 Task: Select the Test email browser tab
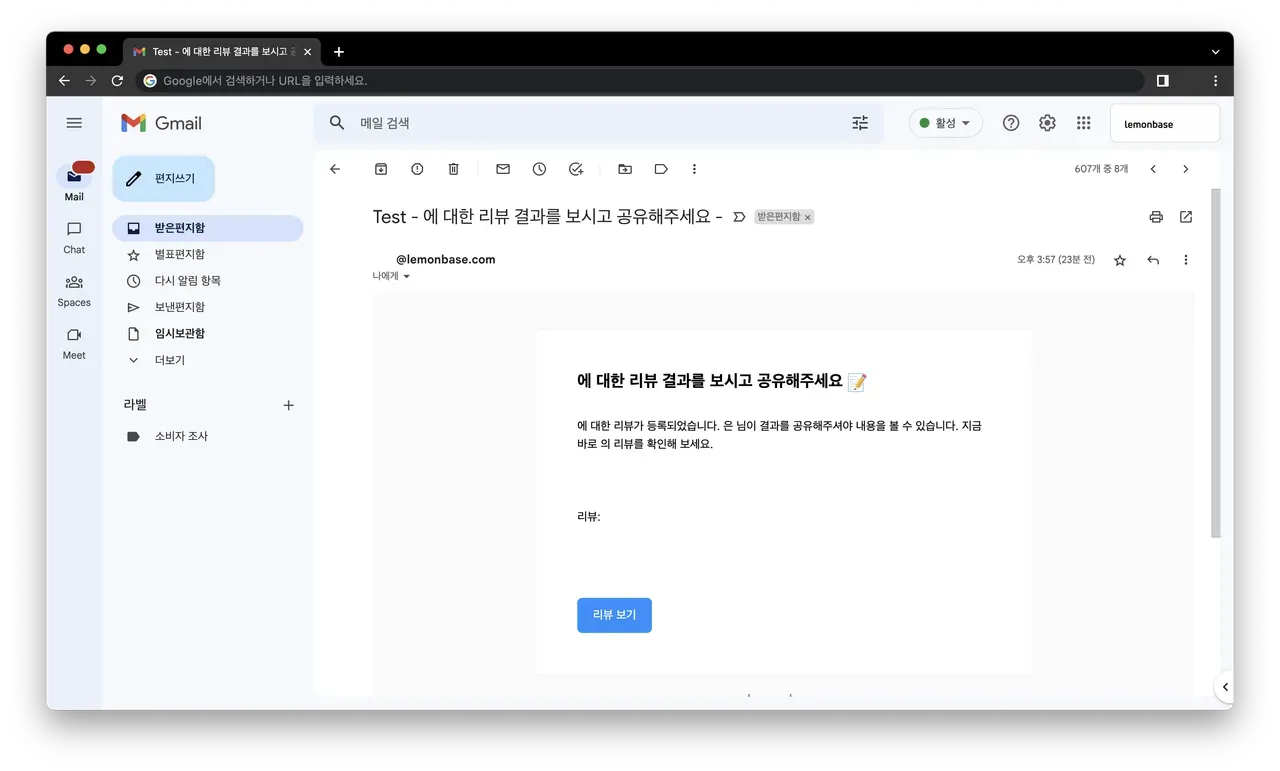[223, 51]
